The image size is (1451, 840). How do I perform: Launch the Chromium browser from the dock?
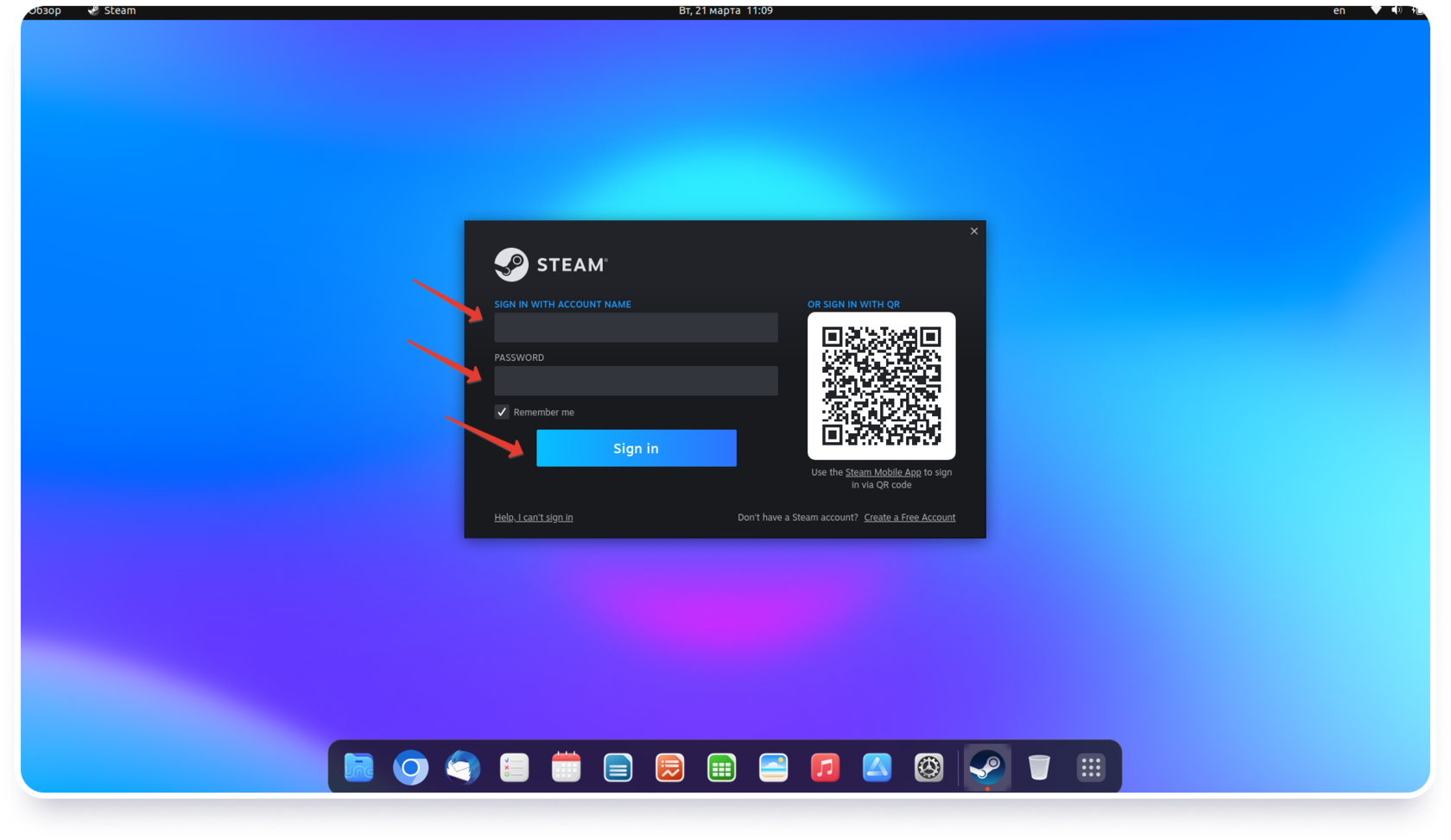[410, 767]
